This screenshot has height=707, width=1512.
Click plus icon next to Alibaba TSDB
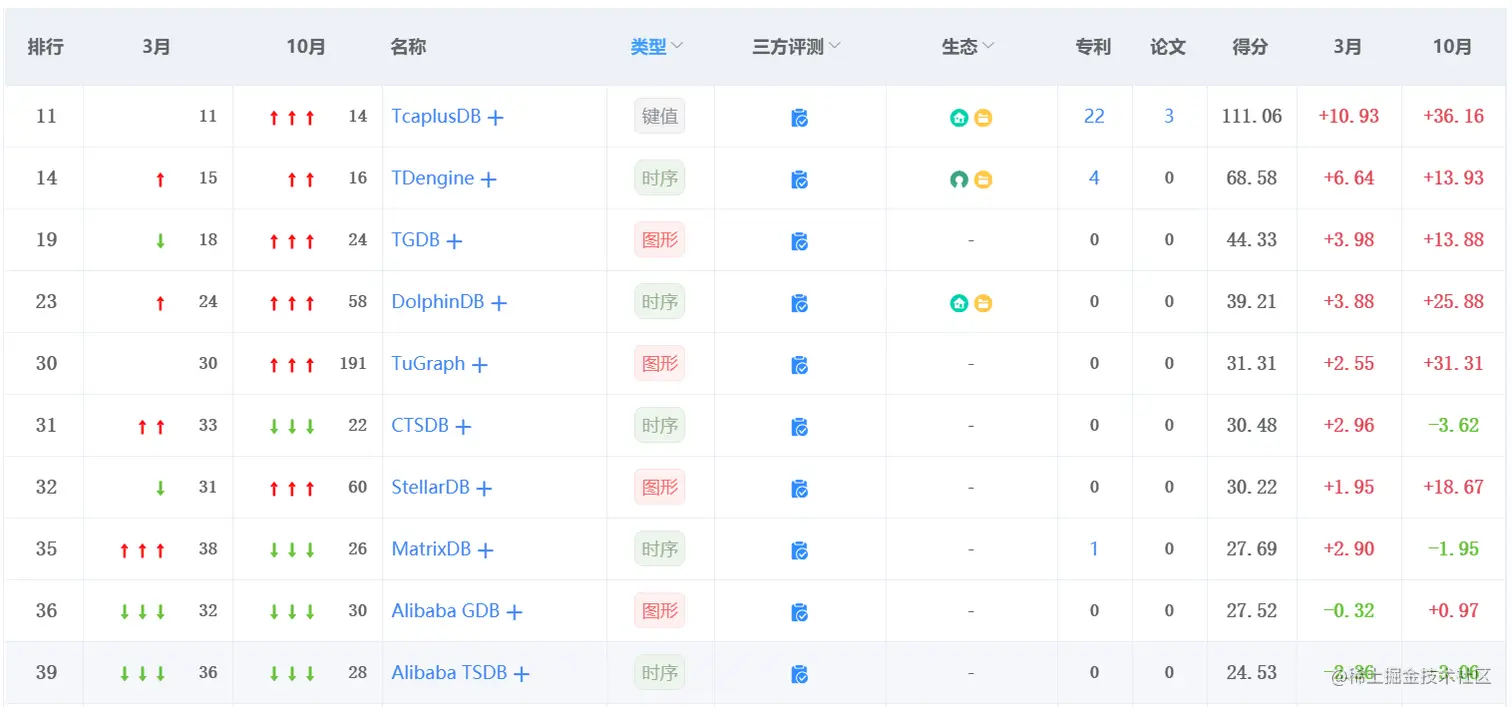pyautogui.click(x=521, y=674)
